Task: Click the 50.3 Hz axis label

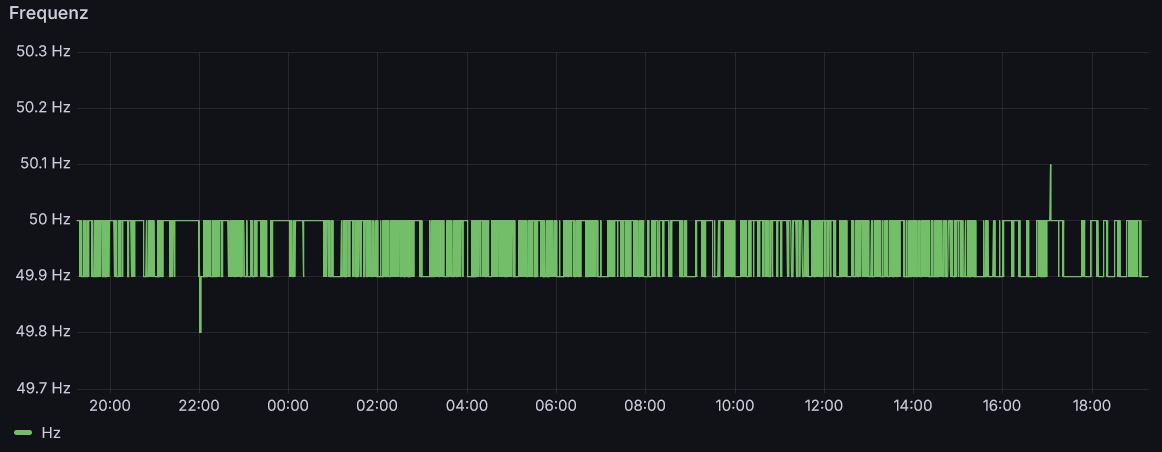Action: coord(43,52)
